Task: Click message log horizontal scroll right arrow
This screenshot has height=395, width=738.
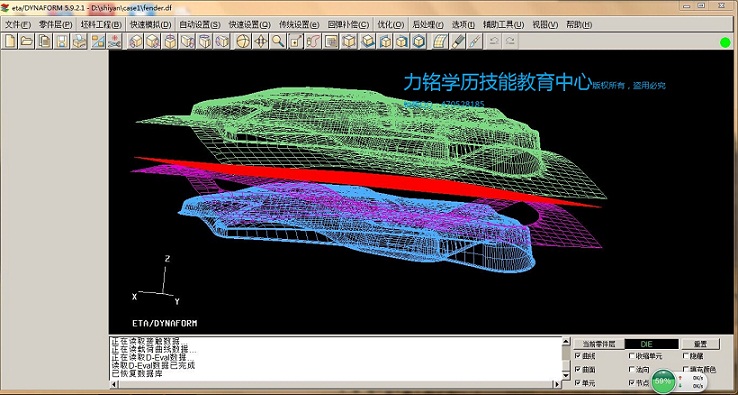Action: (x=558, y=384)
